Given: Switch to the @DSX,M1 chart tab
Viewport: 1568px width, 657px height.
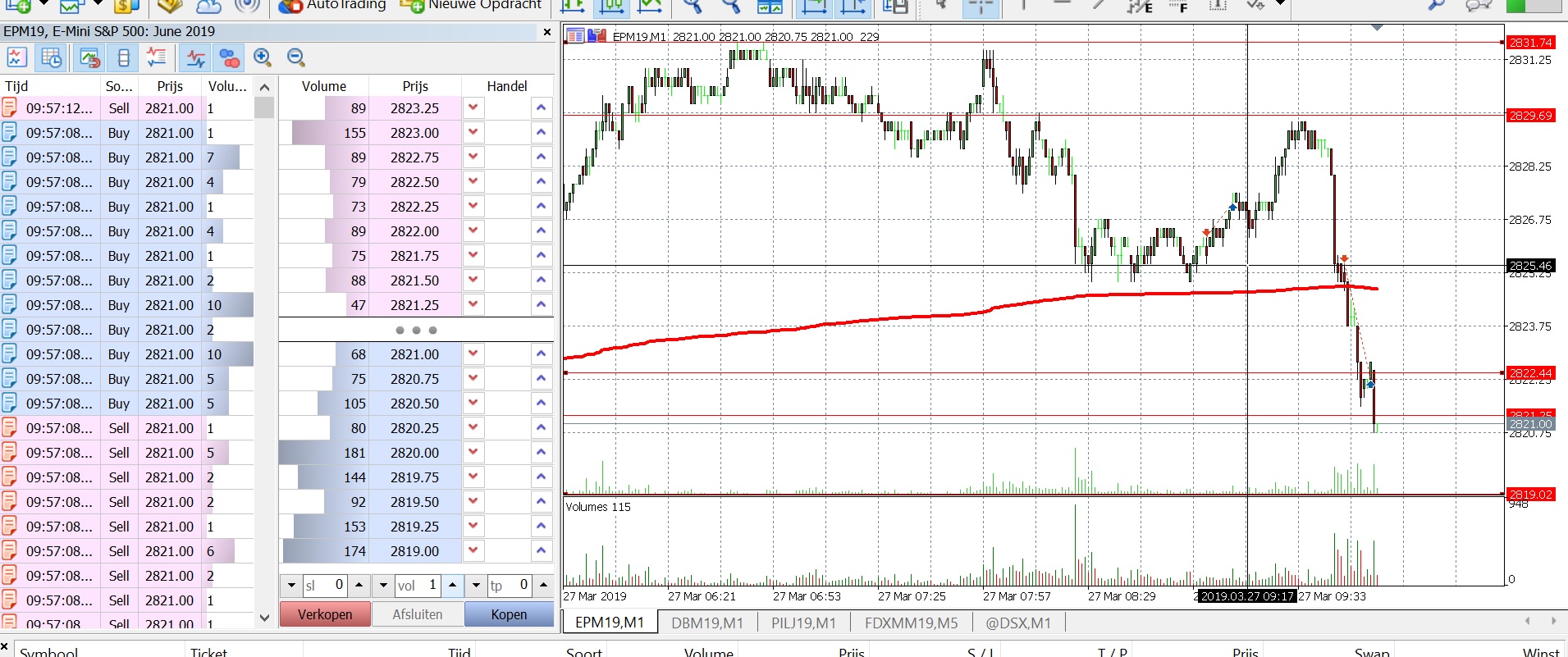Looking at the screenshot, I should [x=1018, y=623].
